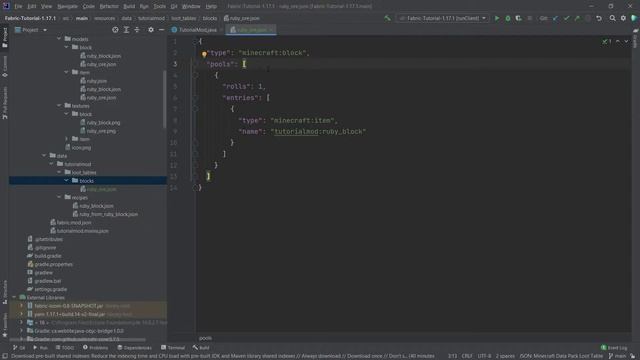Open the Build menu
Screen dimensions: 640x360
(129, 6)
